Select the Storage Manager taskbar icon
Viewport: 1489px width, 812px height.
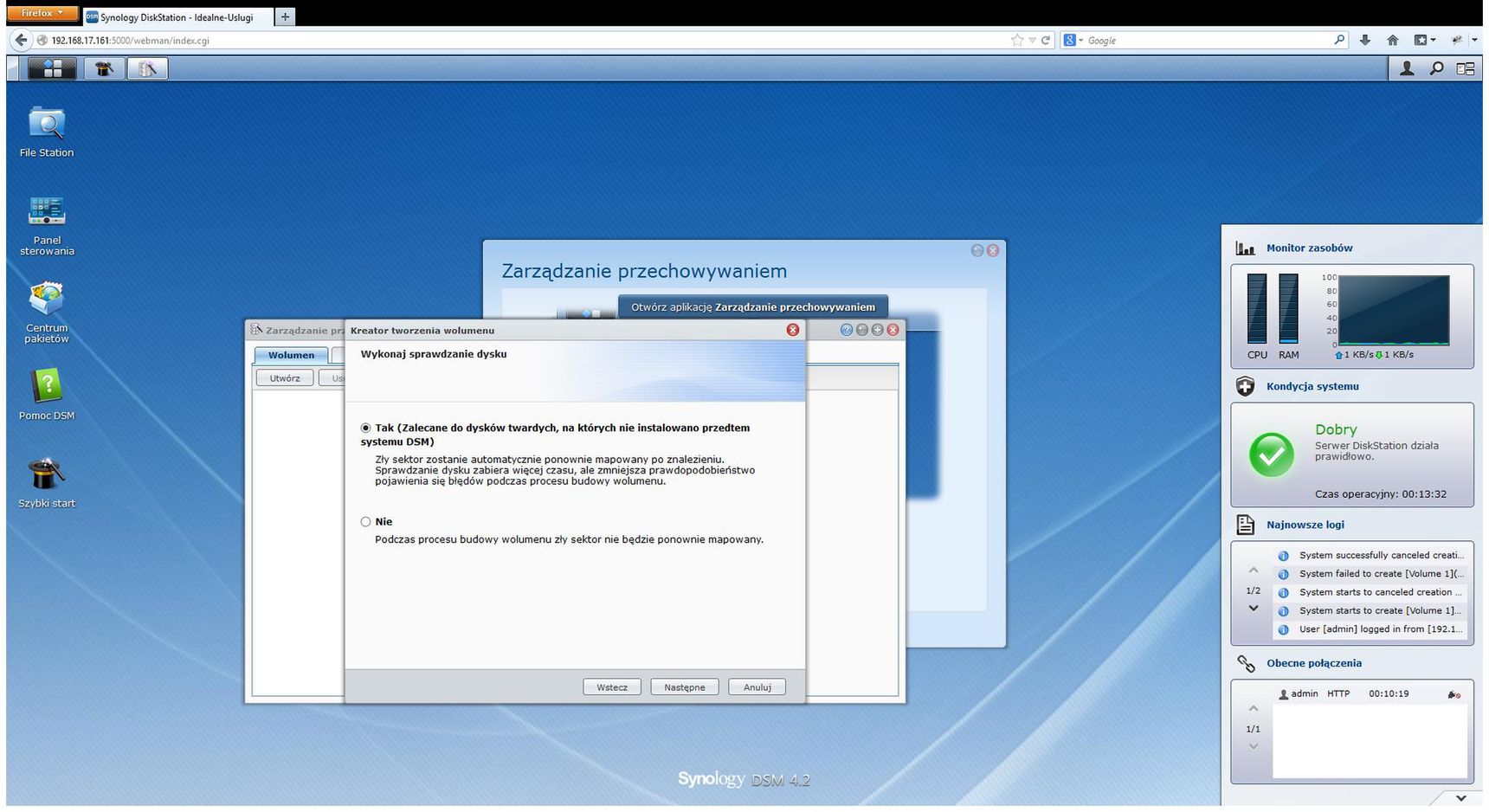tap(147, 68)
